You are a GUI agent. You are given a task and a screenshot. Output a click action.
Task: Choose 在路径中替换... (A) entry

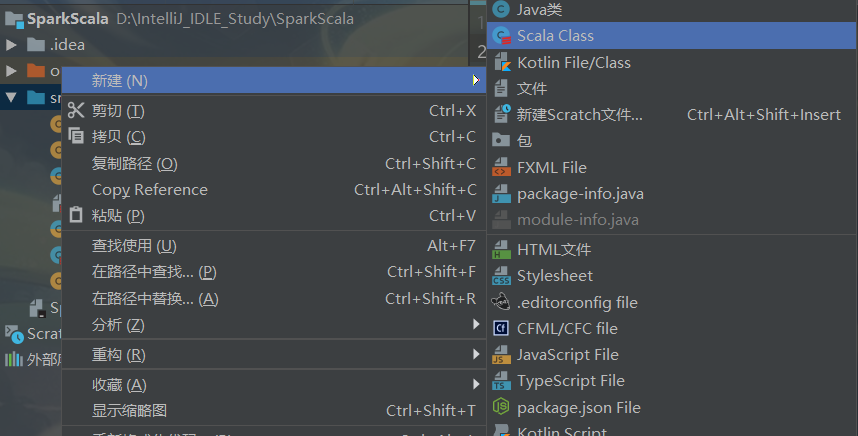tap(274, 299)
